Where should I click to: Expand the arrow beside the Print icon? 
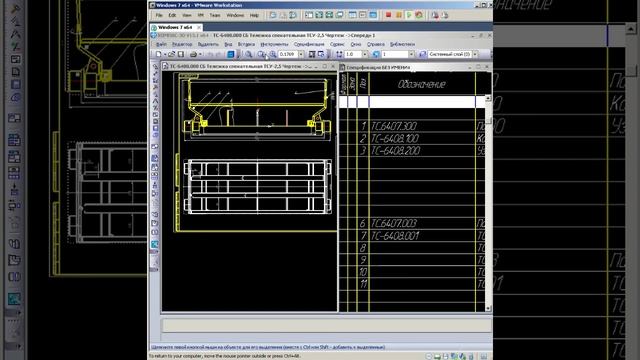click(200, 54)
